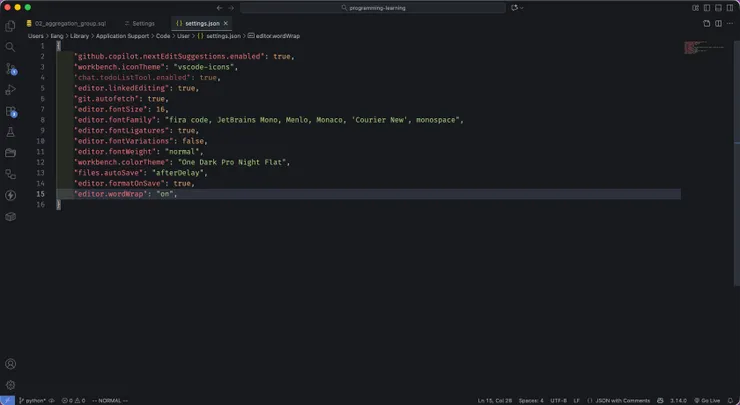
Task: Open the cube-shaped icon in activity bar
Action: tap(10, 217)
